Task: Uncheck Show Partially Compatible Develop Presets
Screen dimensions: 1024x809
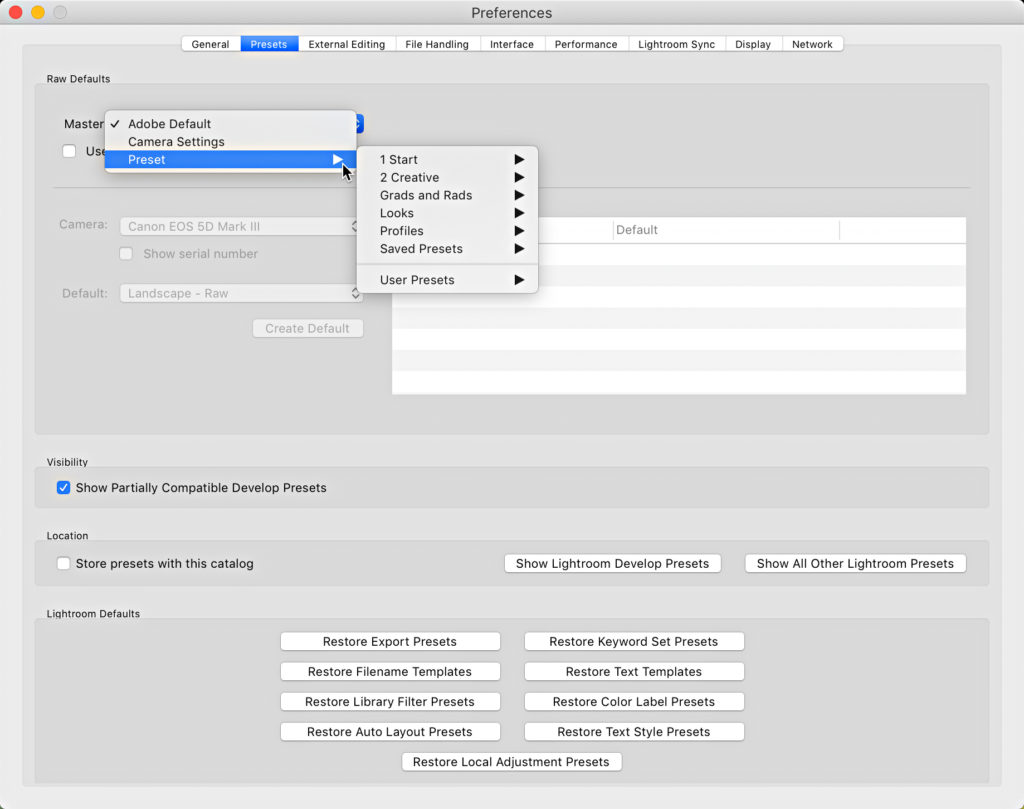Action: (63, 488)
